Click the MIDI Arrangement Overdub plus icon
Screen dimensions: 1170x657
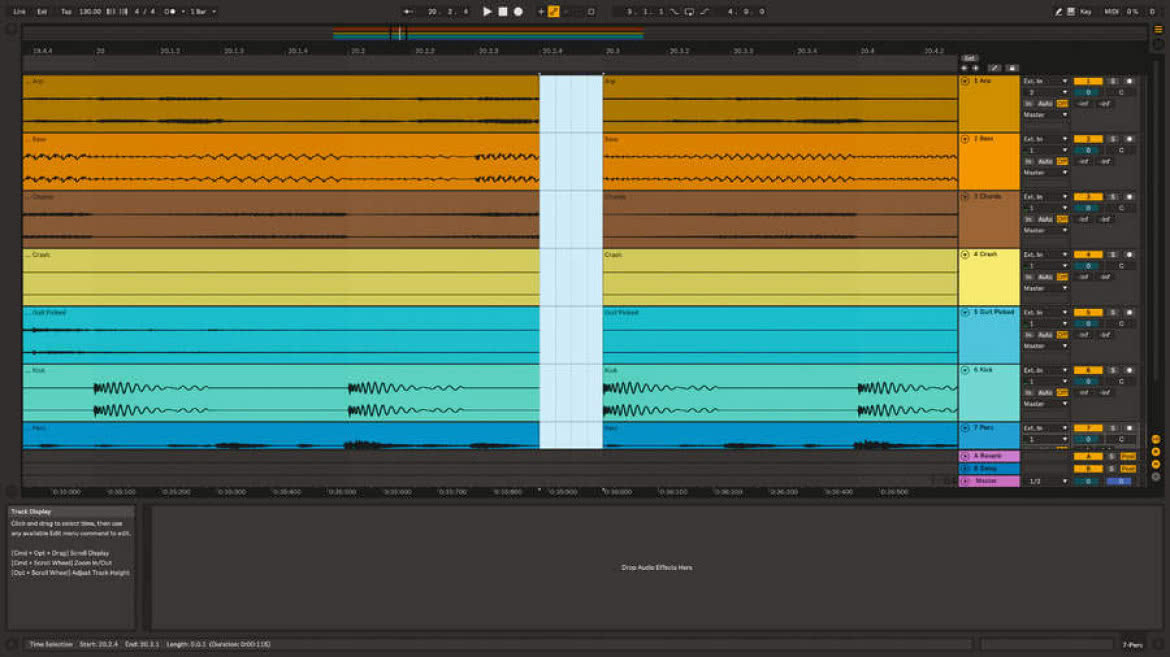click(x=541, y=11)
